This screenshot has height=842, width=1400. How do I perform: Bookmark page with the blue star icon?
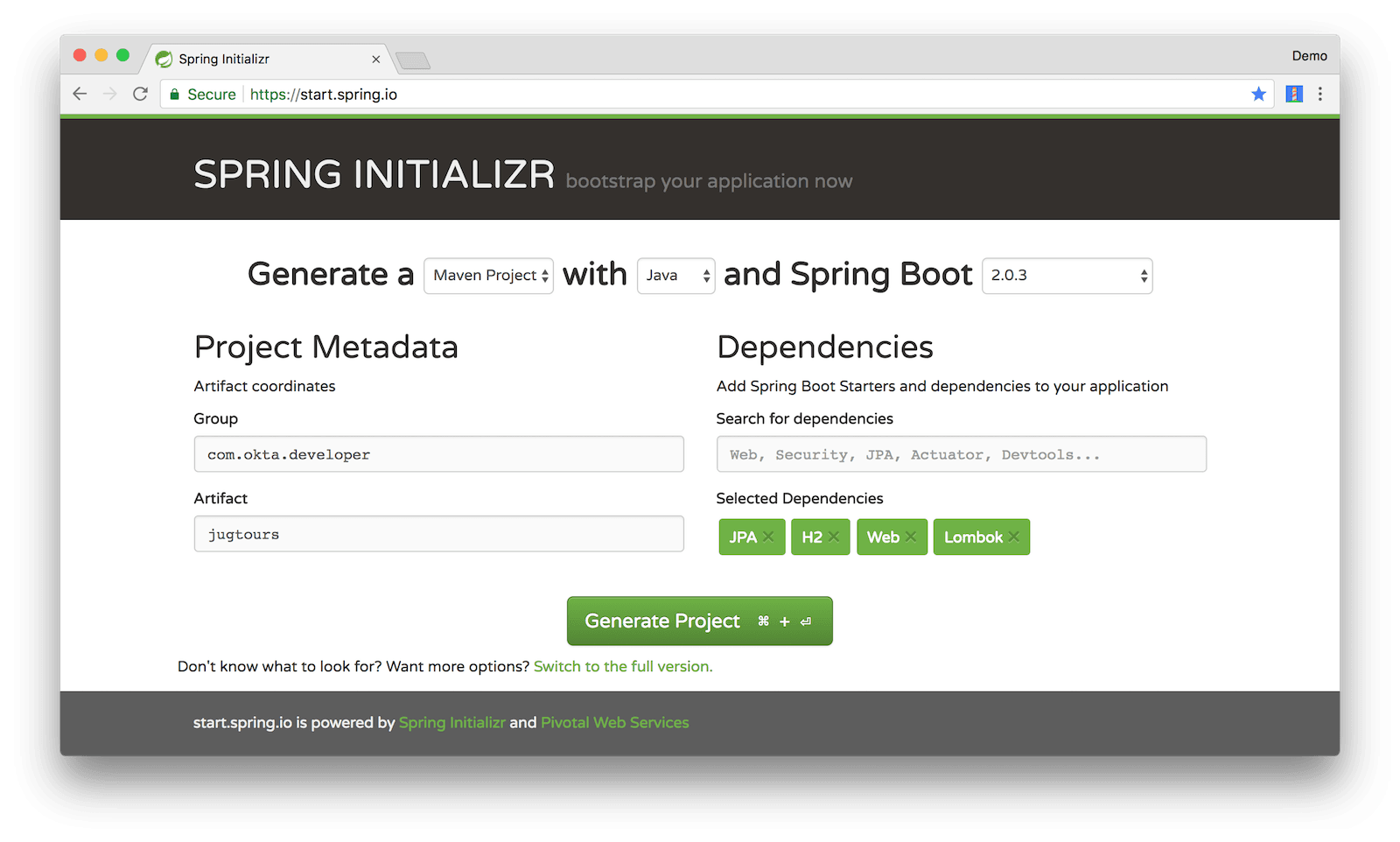point(1258,94)
